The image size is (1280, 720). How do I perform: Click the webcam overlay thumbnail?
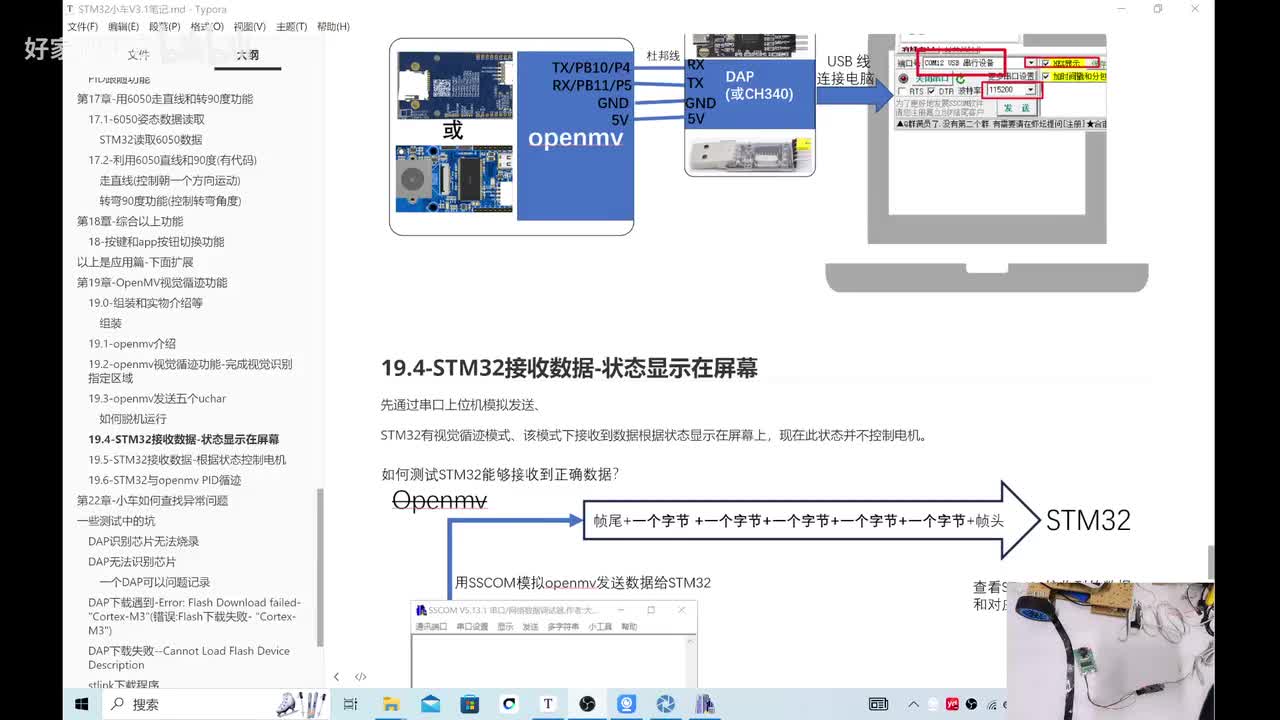1110,650
